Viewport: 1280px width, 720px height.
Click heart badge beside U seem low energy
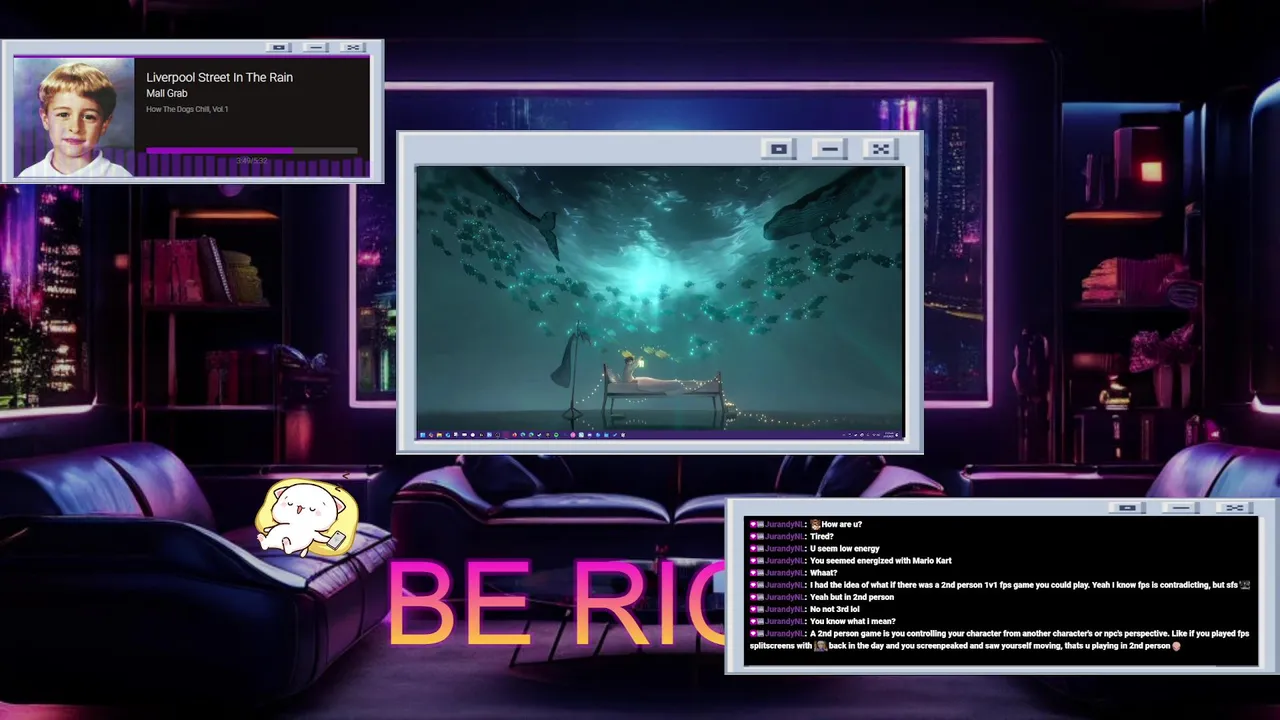click(752, 548)
